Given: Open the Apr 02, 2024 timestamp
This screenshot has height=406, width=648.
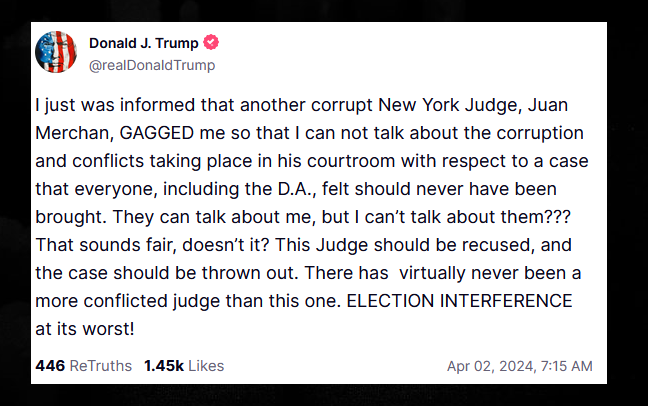Looking at the screenshot, I should coord(519,366).
